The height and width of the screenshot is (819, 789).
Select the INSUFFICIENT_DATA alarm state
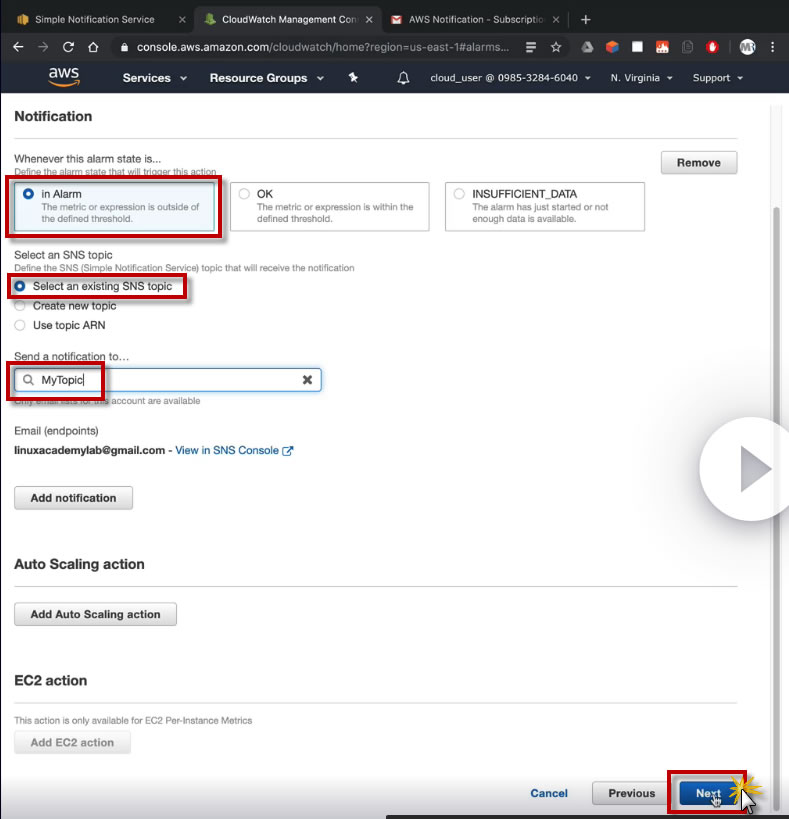pos(545,206)
